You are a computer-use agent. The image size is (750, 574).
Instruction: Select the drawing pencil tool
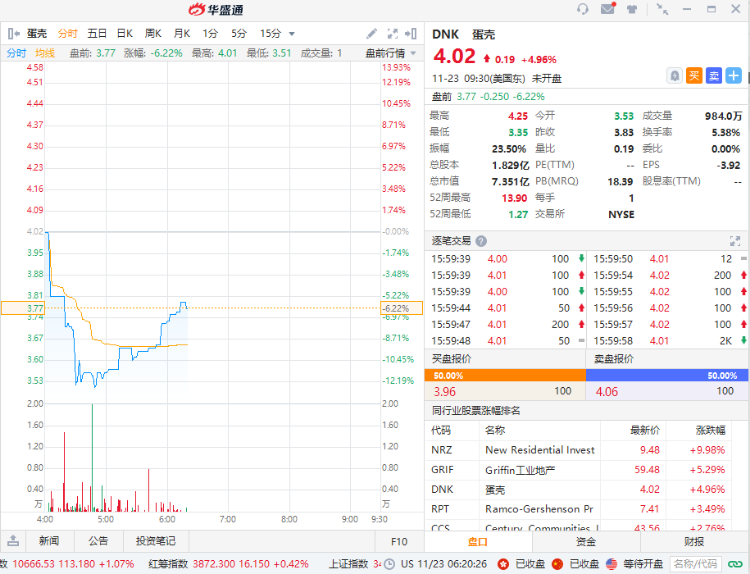[371, 33]
